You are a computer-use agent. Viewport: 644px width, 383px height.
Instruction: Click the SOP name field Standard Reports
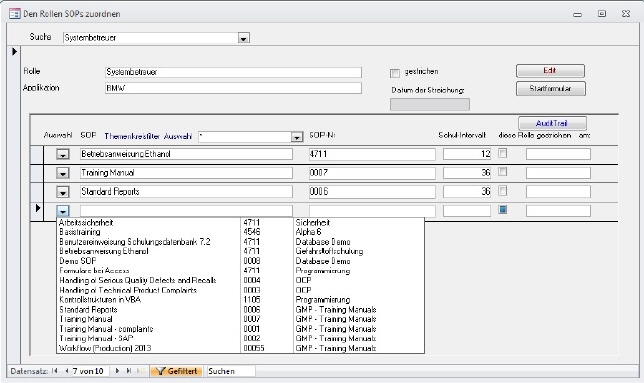pos(186,192)
